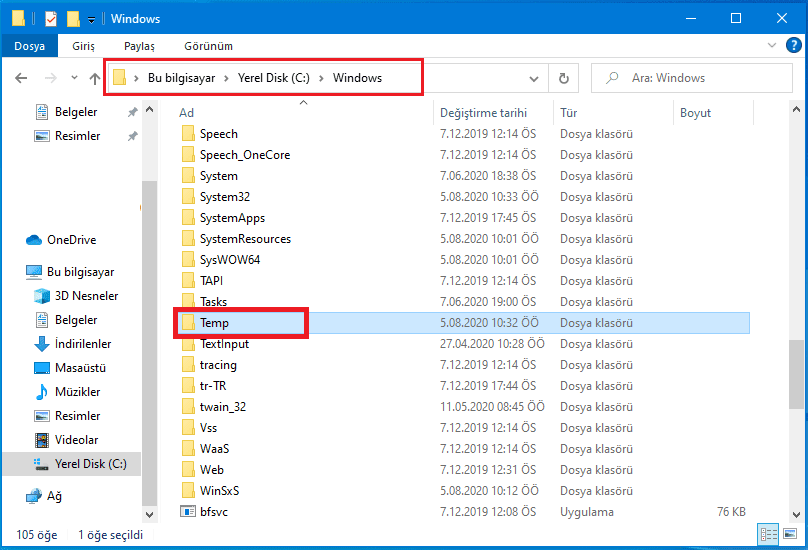
Task: Open pinned Resimler in Quick access
Action: click(77, 136)
